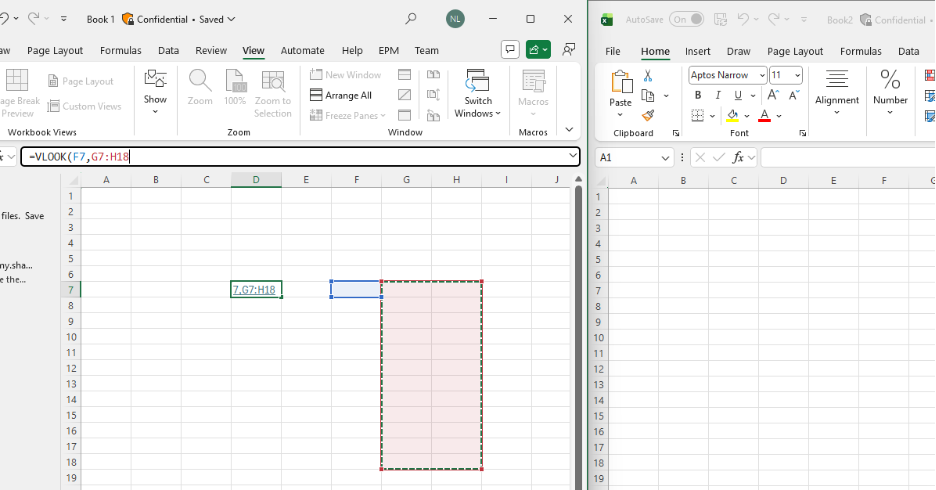The image size is (936, 490).
Task: Open the Copy options arrow in Book2
Action: click(x=666, y=95)
